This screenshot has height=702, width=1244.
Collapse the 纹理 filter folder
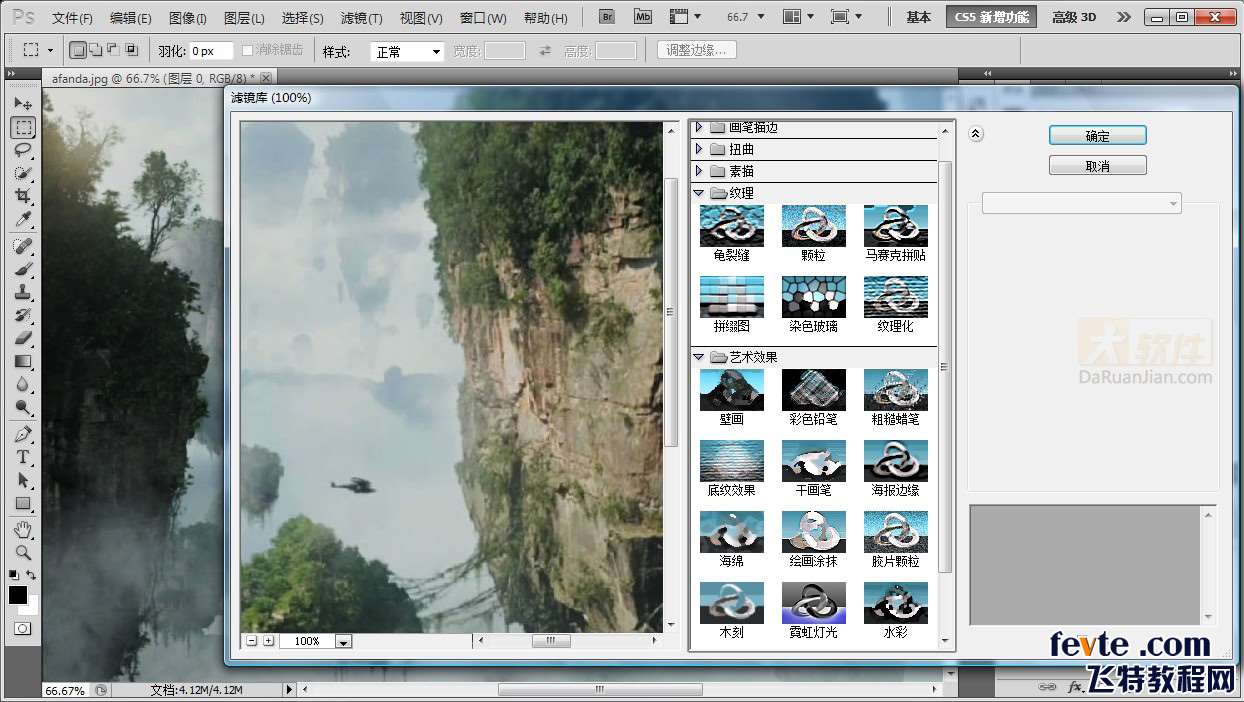pyautogui.click(x=699, y=193)
